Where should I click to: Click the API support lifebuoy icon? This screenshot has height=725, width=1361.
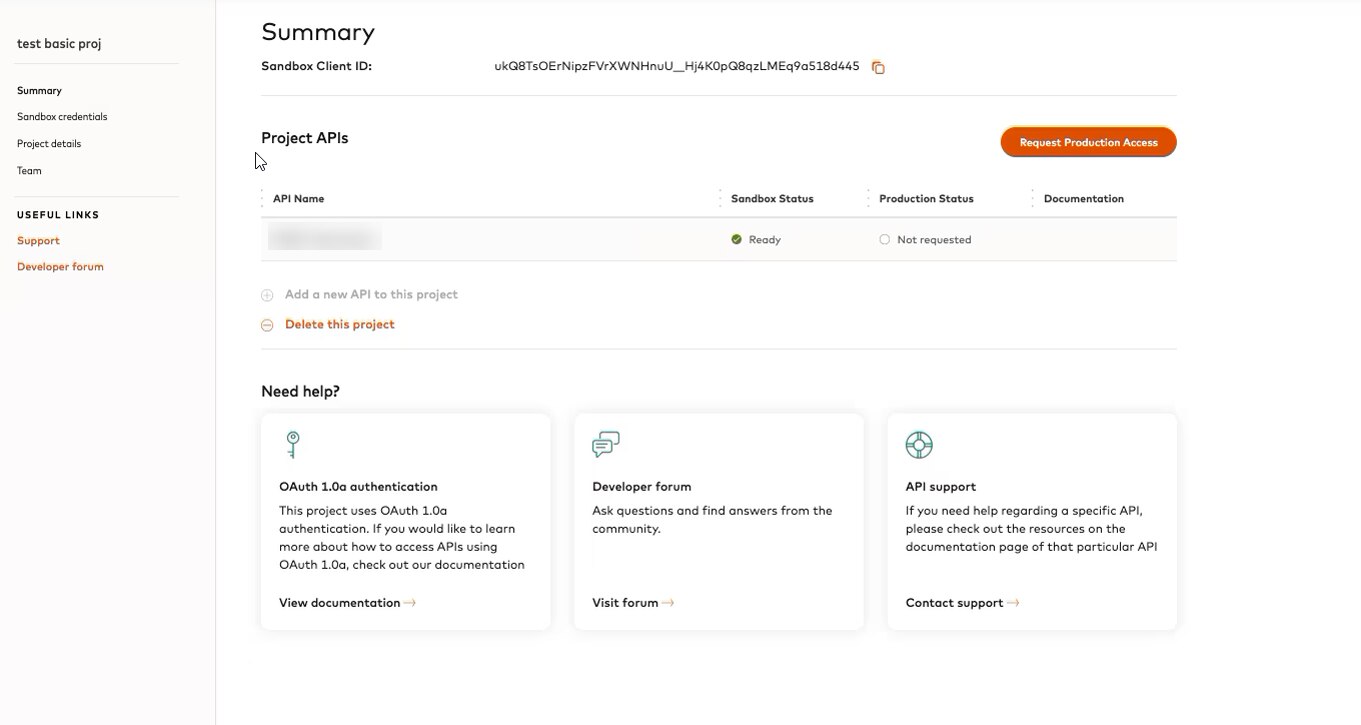click(918, 444)
